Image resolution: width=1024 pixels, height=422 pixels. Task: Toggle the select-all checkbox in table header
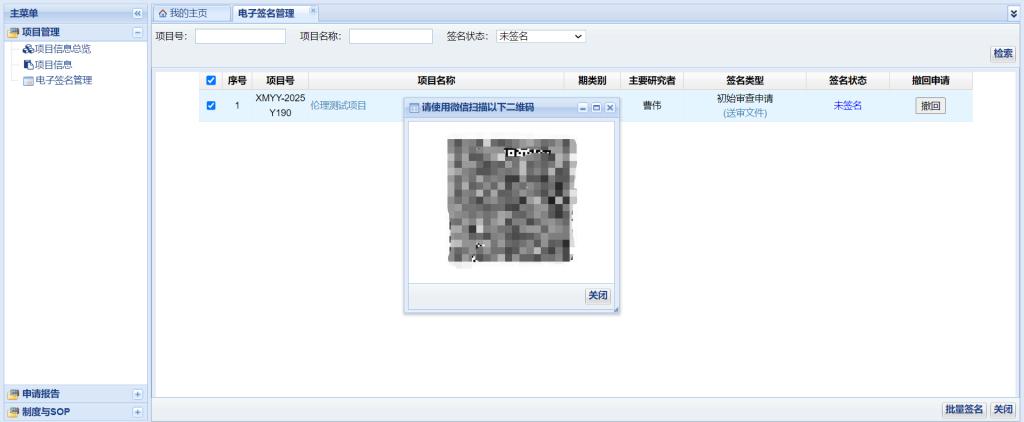pos(210,81)
